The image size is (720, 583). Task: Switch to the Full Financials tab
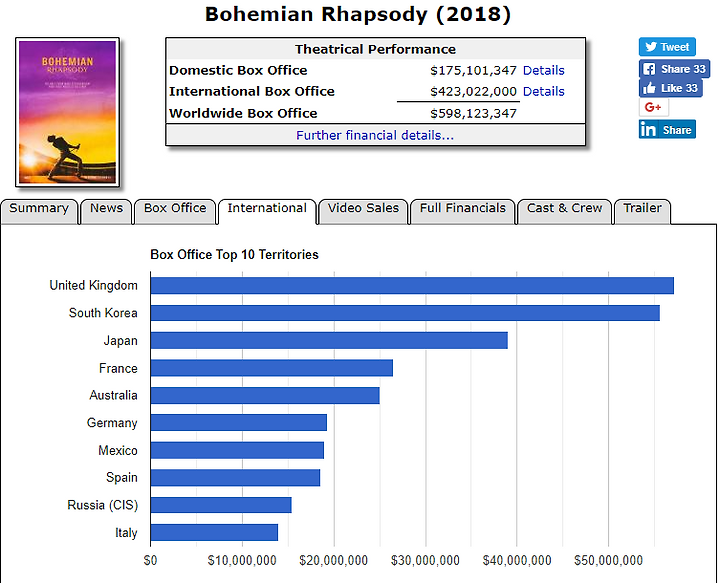463,209
